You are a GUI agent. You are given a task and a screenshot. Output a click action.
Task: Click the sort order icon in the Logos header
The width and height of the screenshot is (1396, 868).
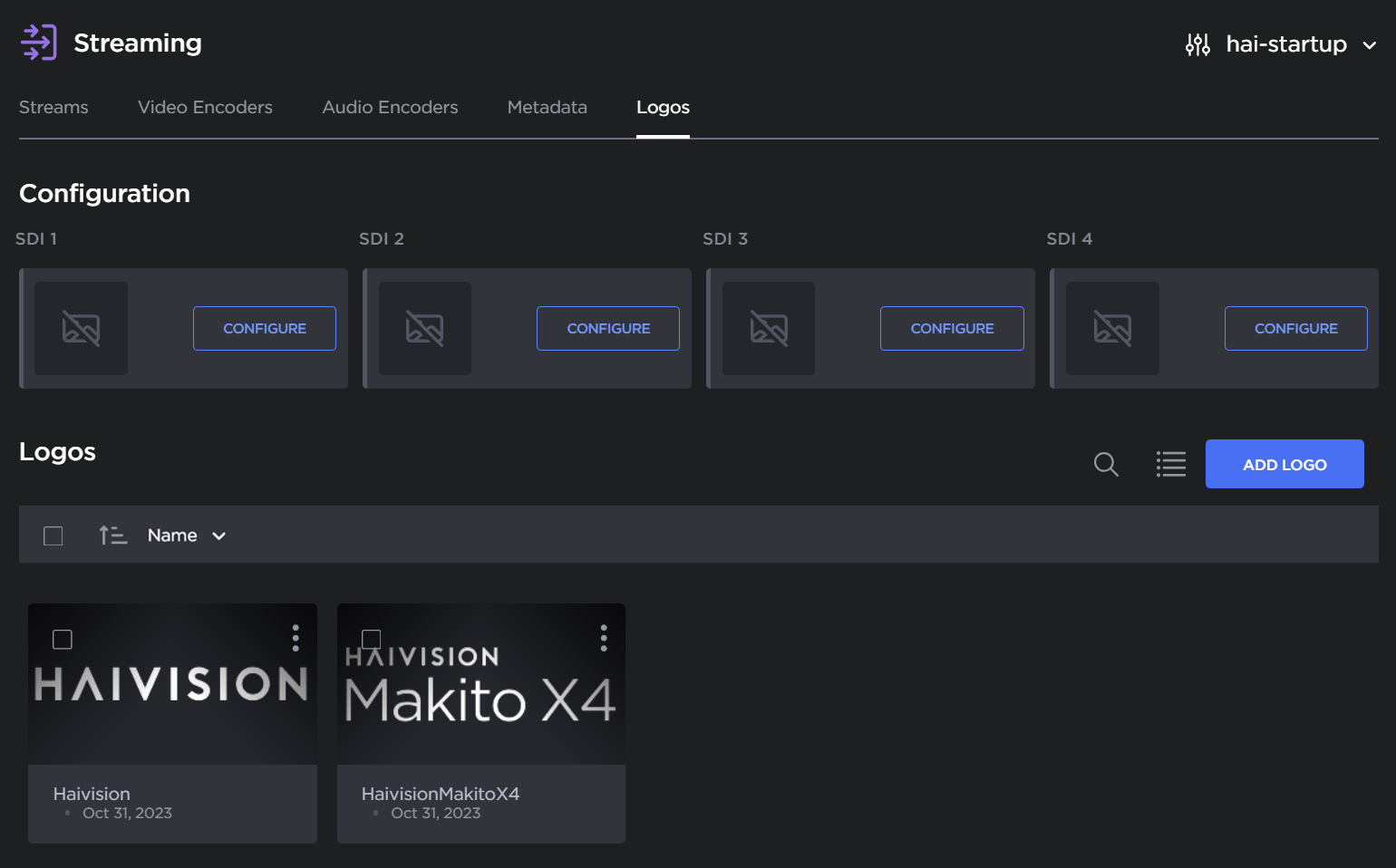112,535
